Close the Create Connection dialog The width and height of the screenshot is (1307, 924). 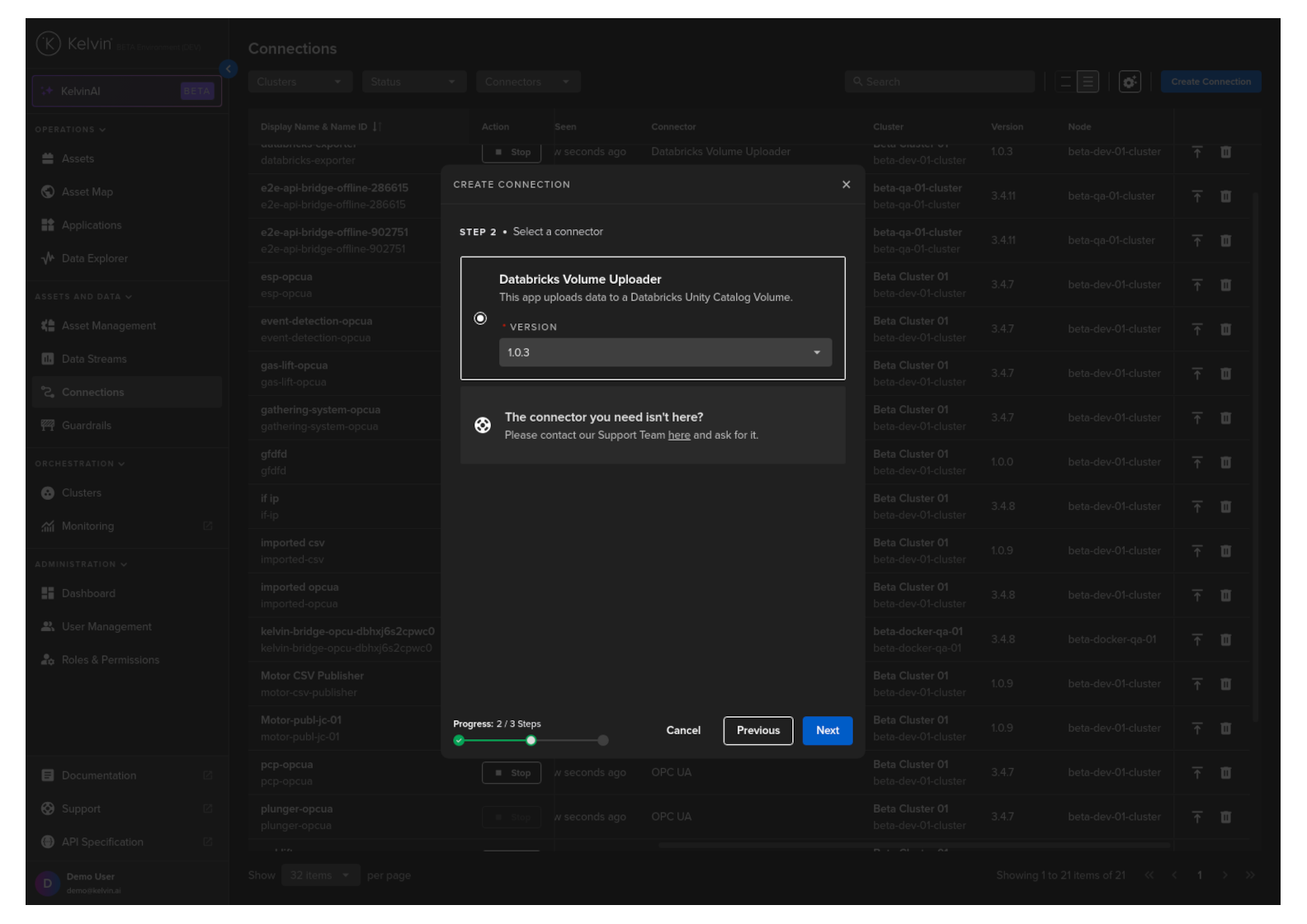(846, 185)
